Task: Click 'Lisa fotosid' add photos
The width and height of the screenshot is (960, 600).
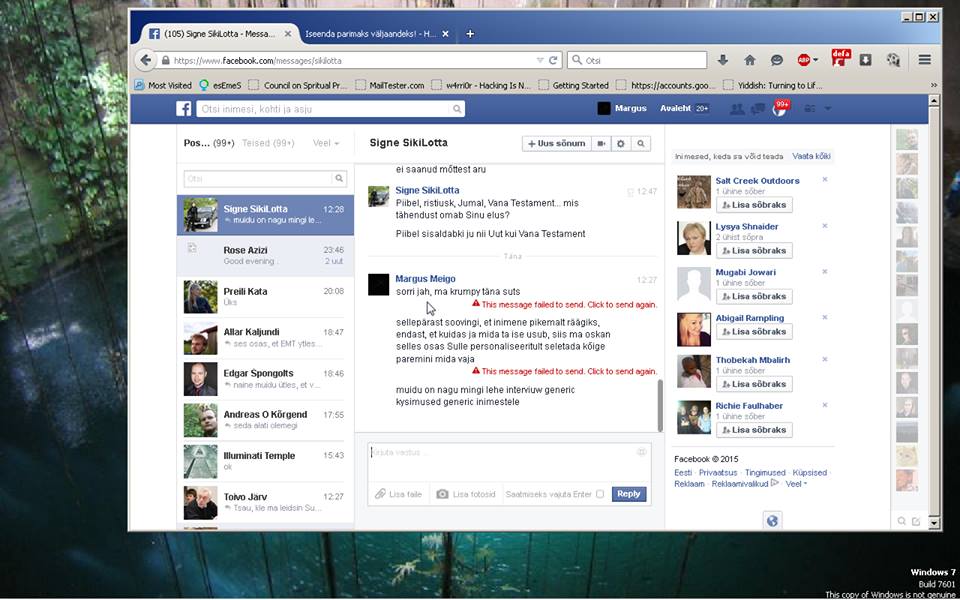Action: coord(466,494)
